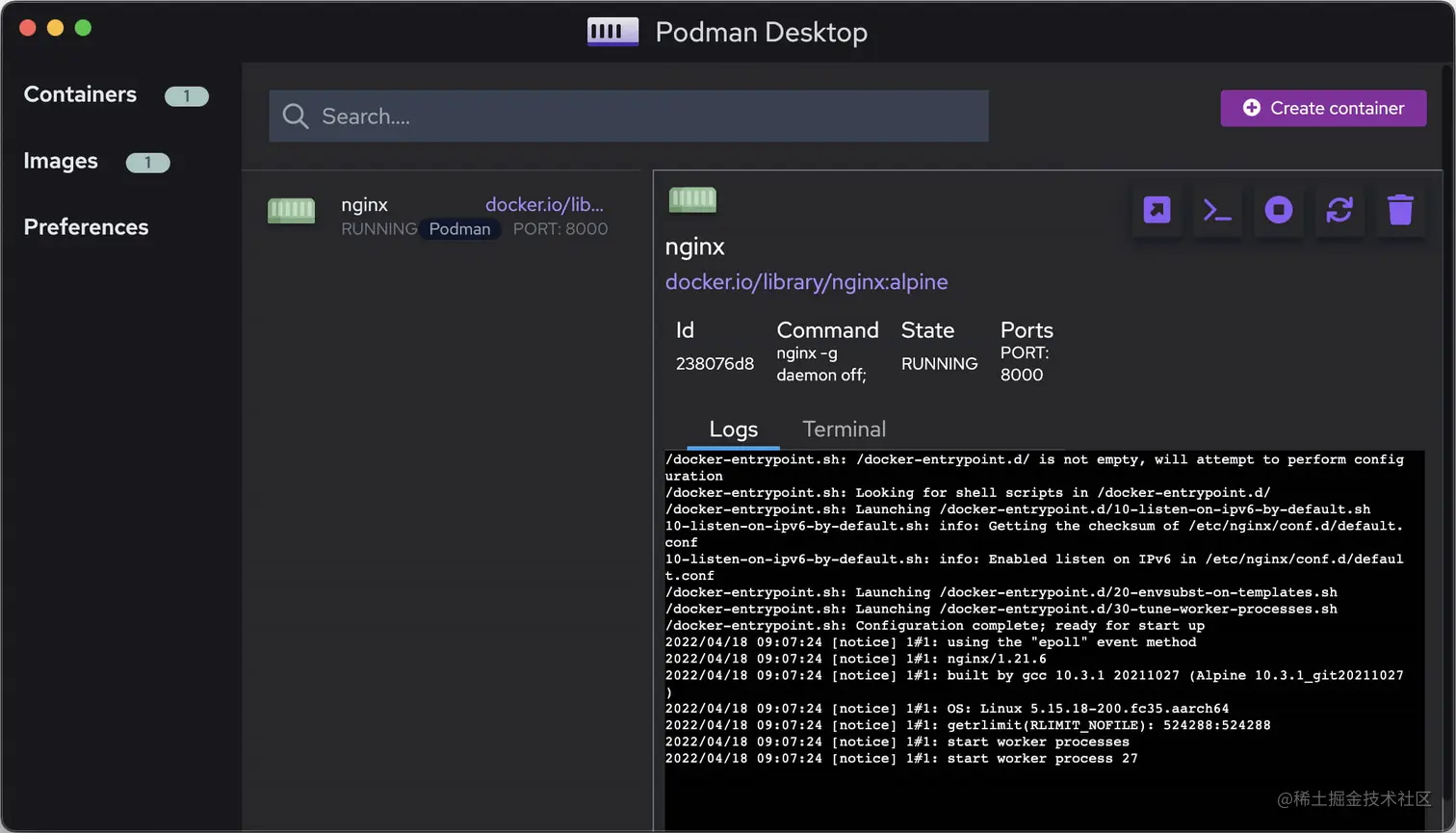1456x833 pixels.
Task: Open truncated docker.io/lib... link in list
Action: click(x=544, y=204)
